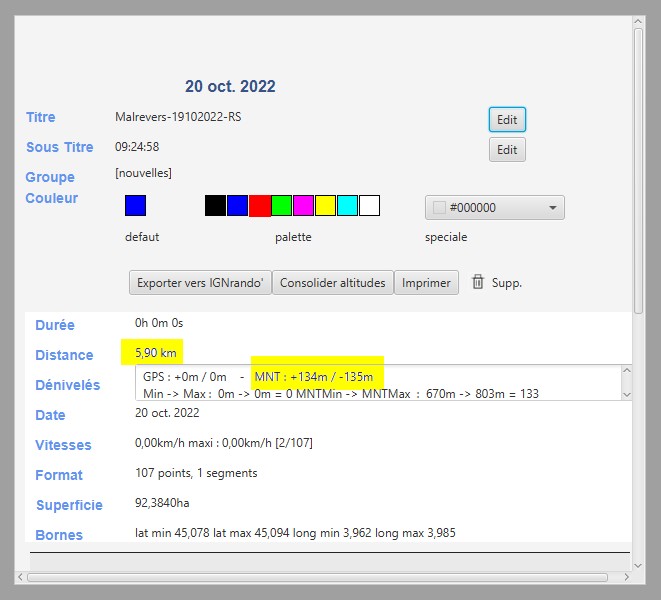Image resolution: width=661 pixels, height=600 pixels.
Task: Select the green palette swatch
Action: coord(282,206)
